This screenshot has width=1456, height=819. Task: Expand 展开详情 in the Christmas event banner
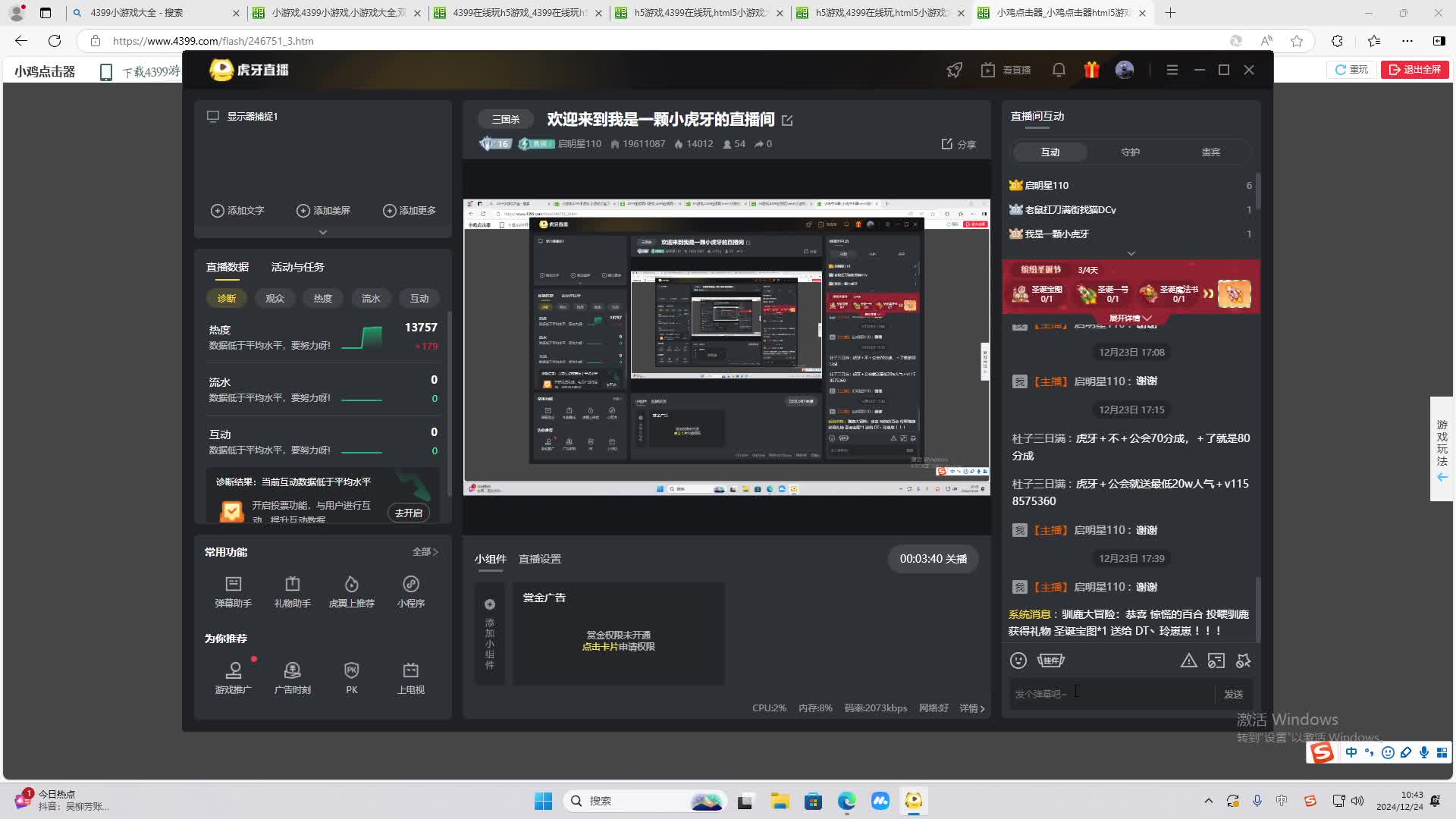[x=1130, y=318]
